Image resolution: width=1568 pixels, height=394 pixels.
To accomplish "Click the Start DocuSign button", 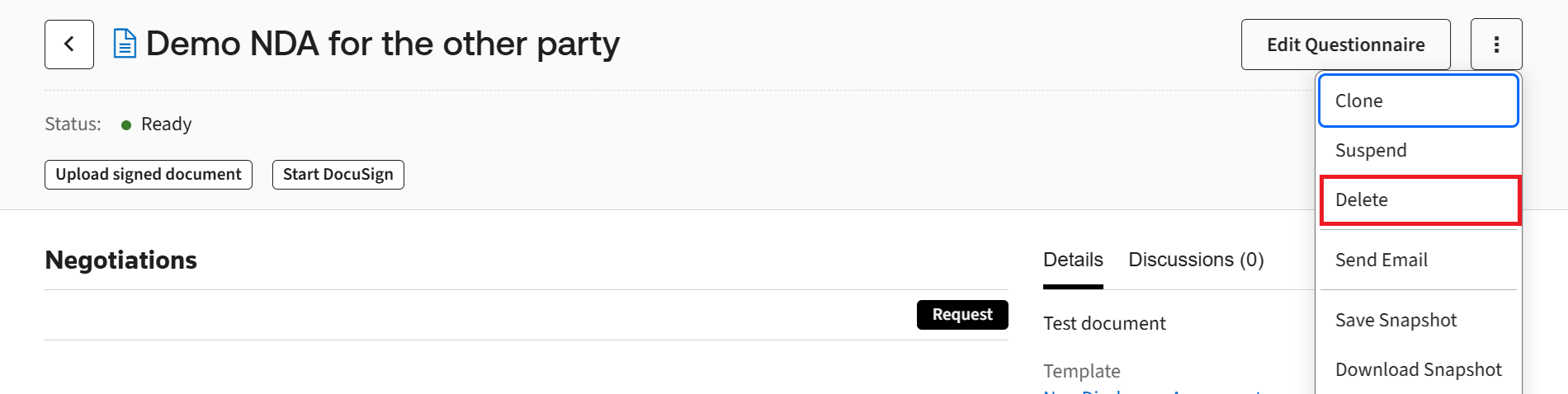I will (338, 175).
